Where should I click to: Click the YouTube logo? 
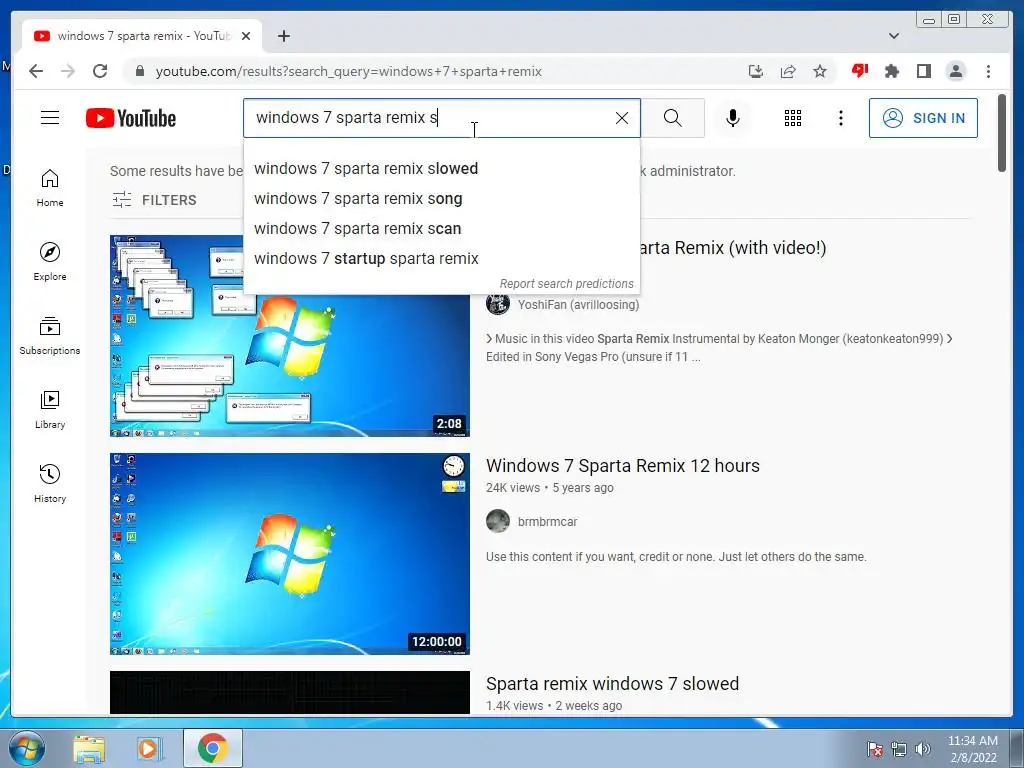[131, 118]
